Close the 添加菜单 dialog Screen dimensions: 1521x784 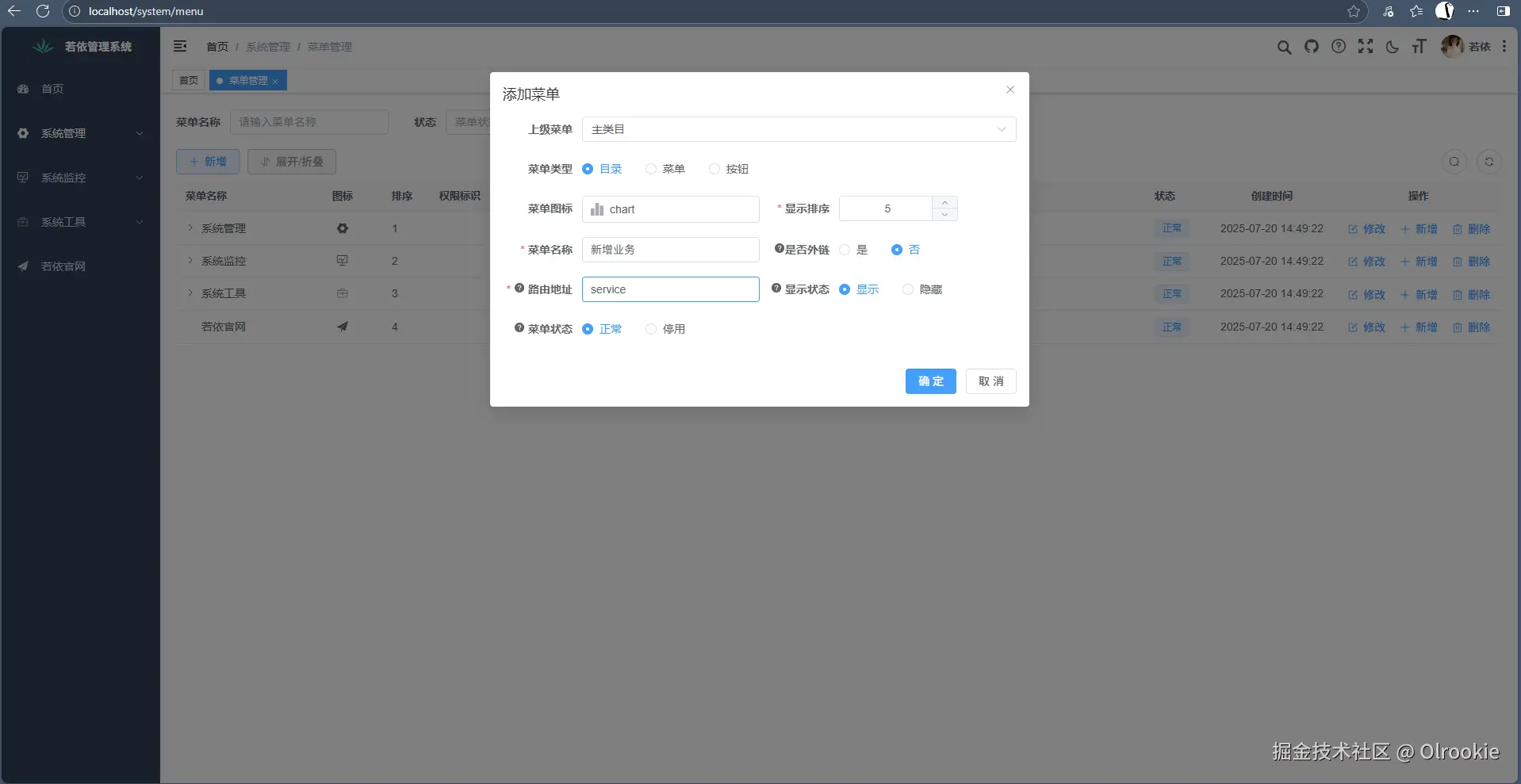click(1010, 90)
